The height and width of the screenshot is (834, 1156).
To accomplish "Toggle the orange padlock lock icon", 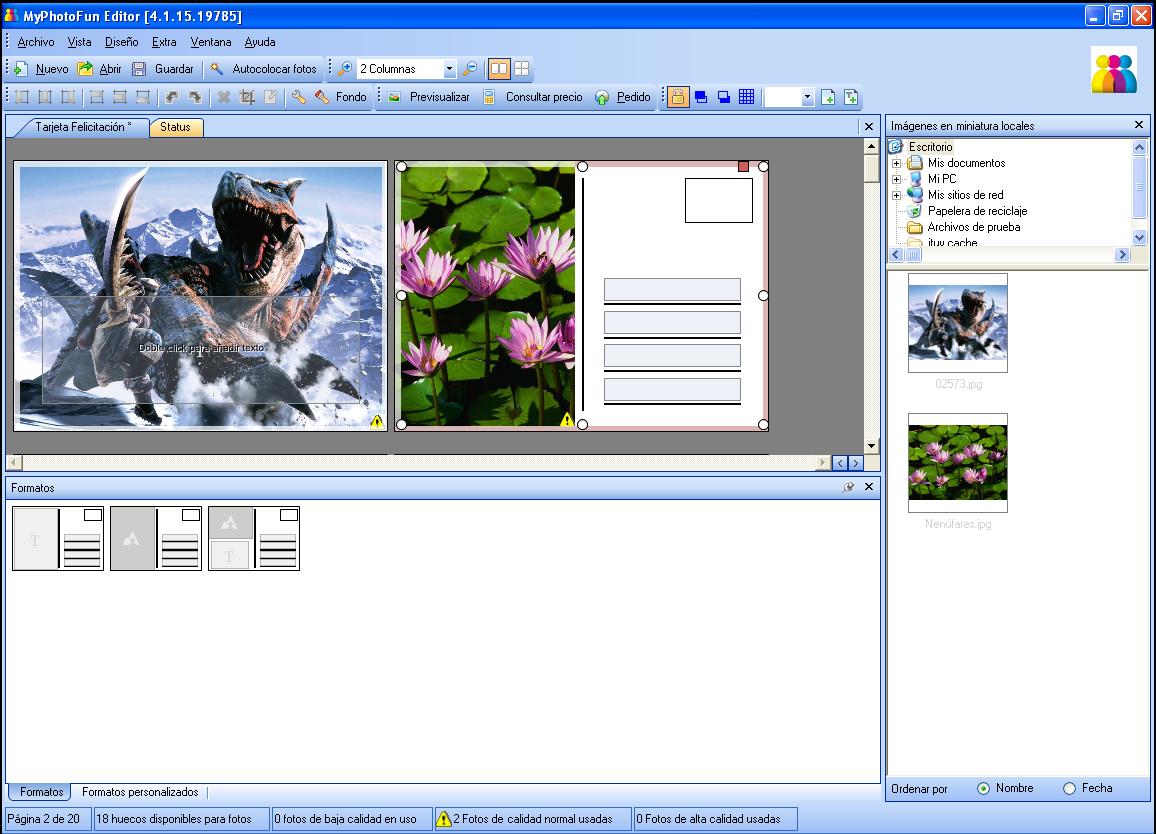I will point(678,97).
